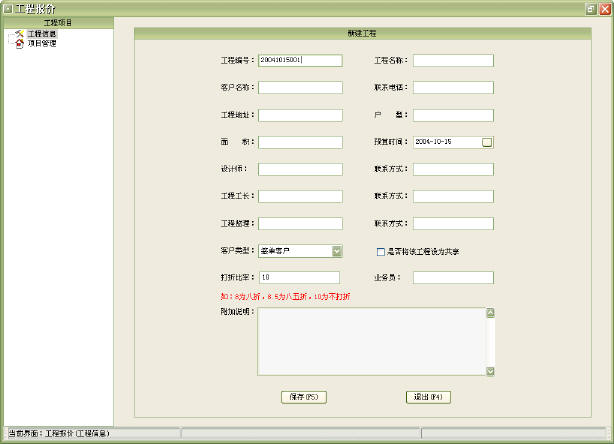Viewport: 614px width, 444px height.
Task: Click the window icon in title bar
Action: coord(8,7)
